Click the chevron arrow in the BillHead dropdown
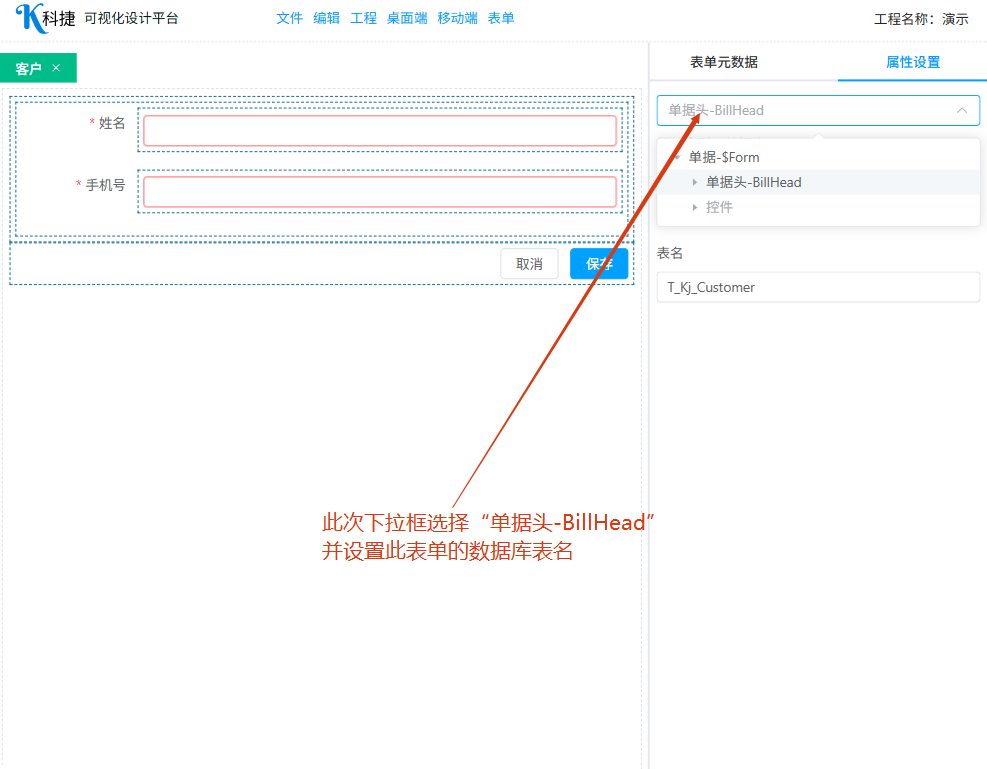Image resolution: width=987 pixels, height=769 pixels. [962, 110]
